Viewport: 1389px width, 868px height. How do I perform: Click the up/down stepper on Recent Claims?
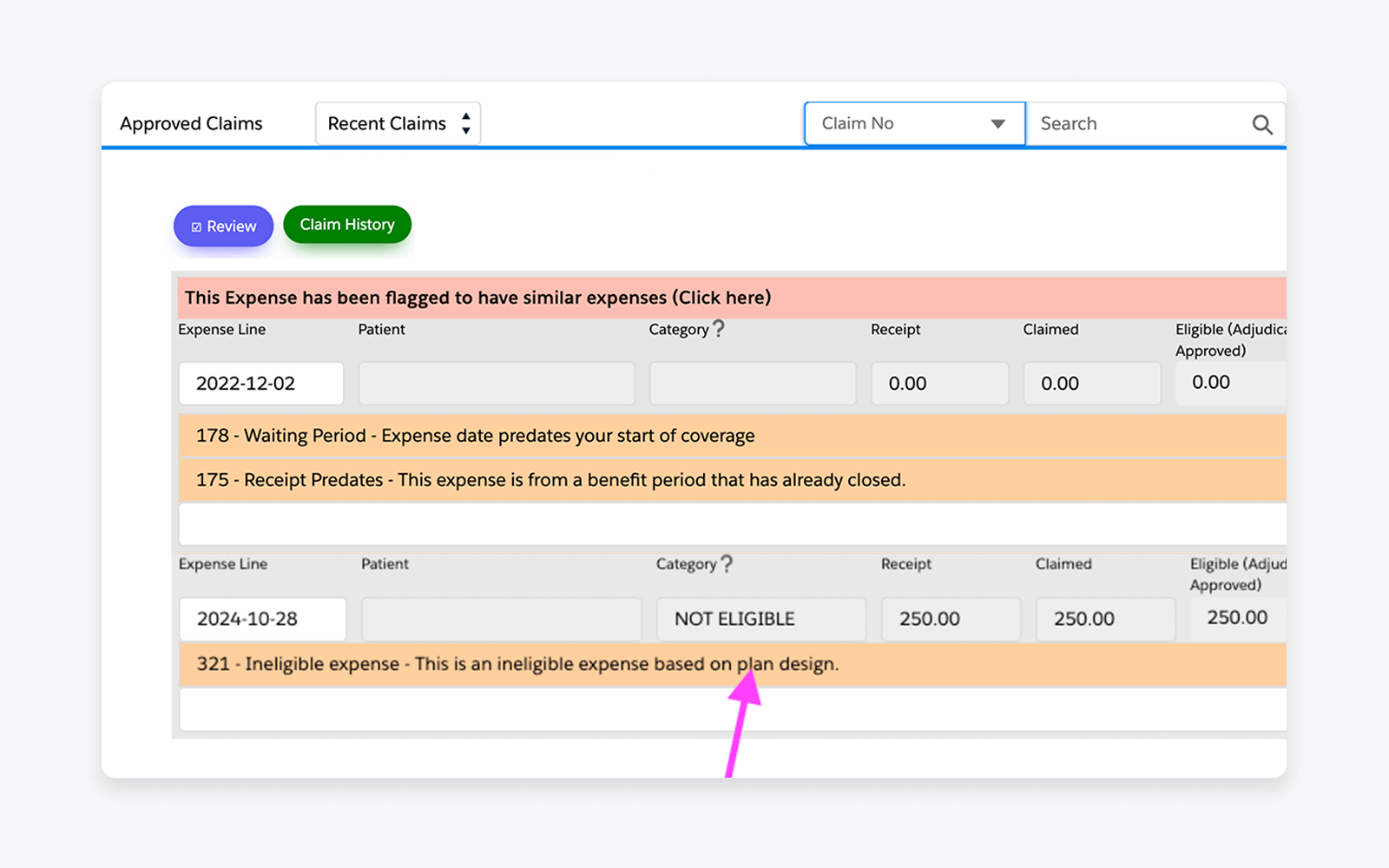pos(464,123)
